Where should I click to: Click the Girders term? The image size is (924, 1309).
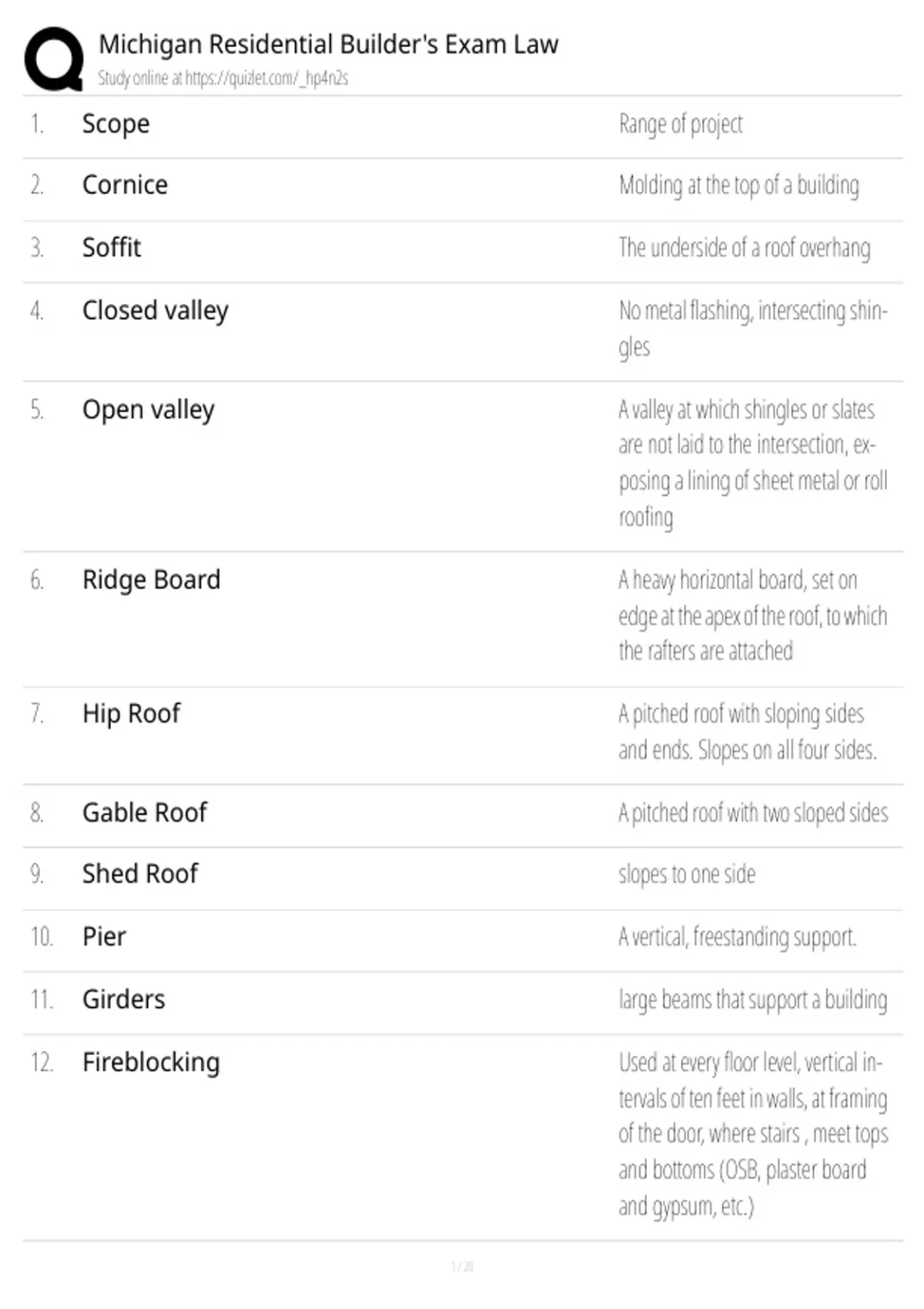(124, 999)
